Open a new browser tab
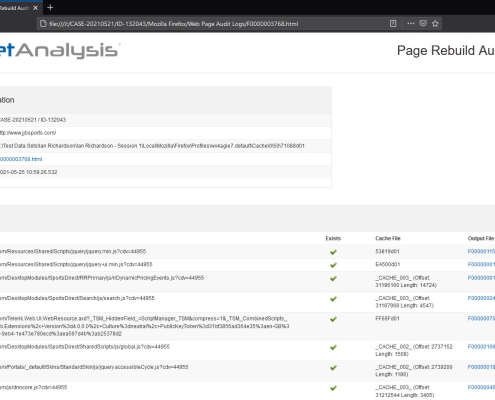This screenshot has height=400, width=495. pyautogui.click(x=50, y=8)
